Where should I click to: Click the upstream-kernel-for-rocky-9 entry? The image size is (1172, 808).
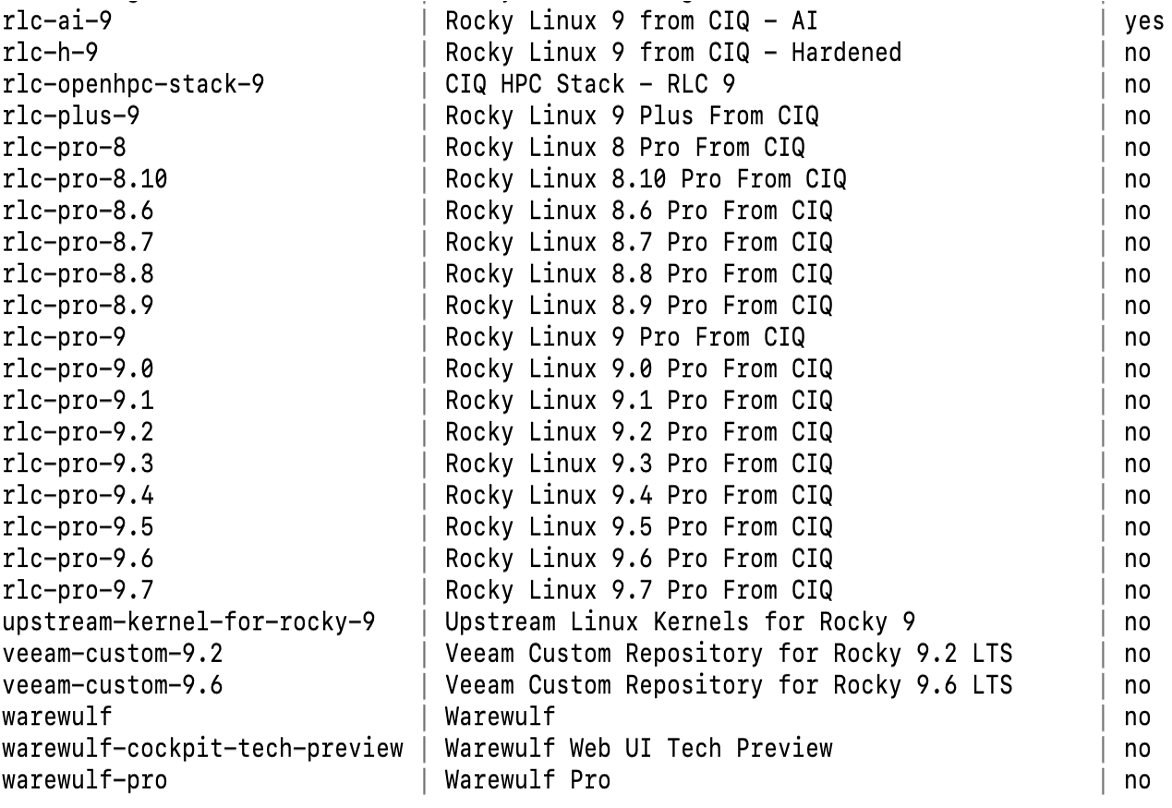pyautogui.click(x=188, y=622)
